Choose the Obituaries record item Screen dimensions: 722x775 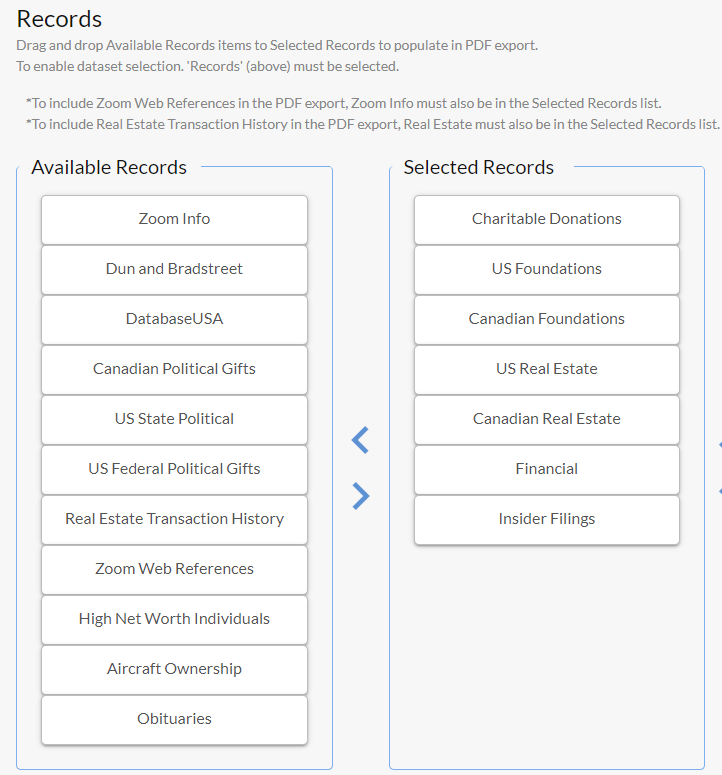174,719
